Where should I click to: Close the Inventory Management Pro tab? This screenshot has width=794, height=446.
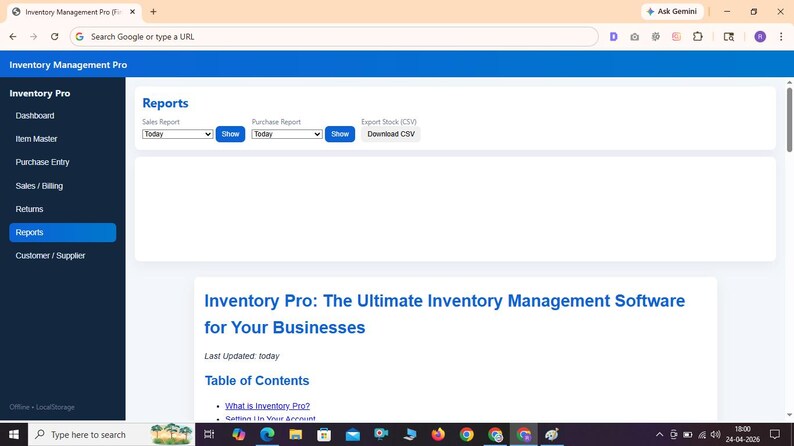[x=133, y=12]
